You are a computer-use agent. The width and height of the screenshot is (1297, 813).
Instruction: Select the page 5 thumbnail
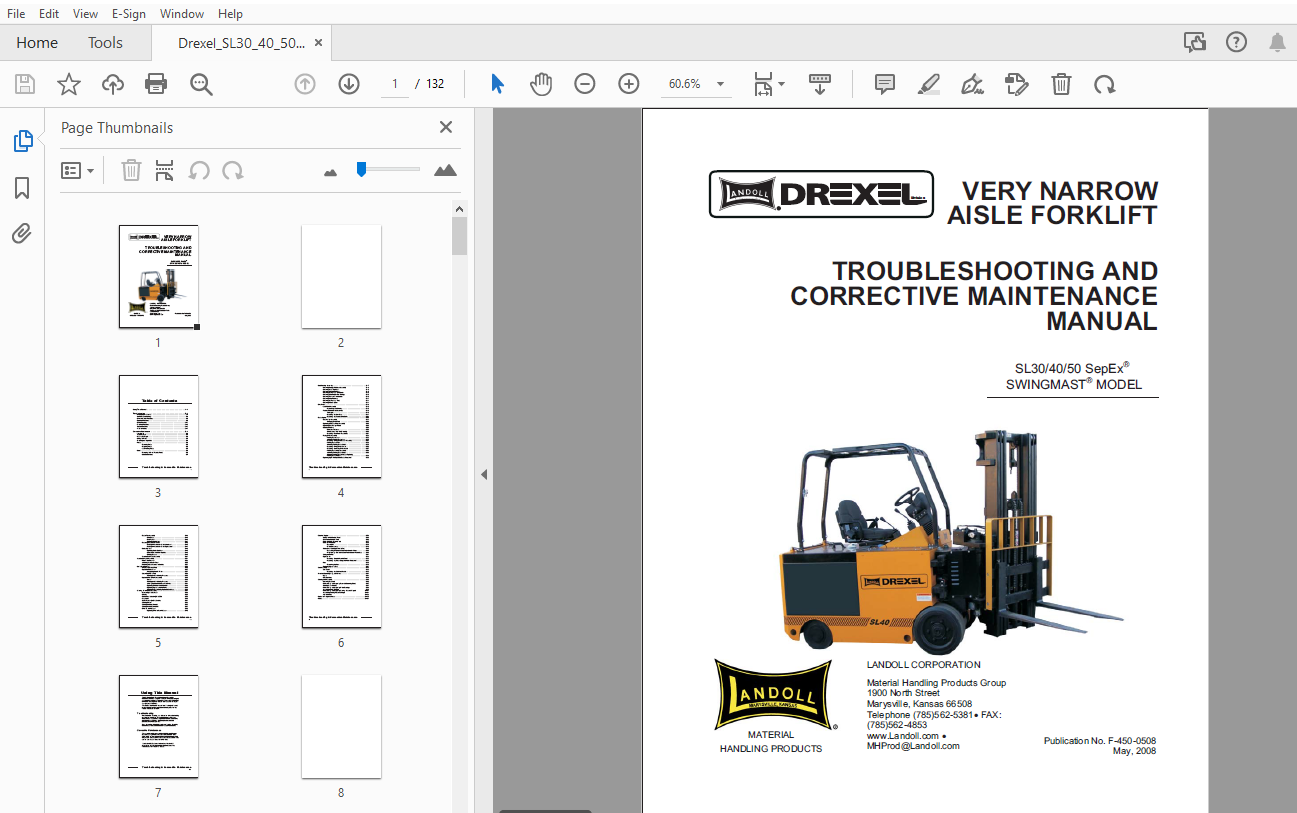coord(158,576)
